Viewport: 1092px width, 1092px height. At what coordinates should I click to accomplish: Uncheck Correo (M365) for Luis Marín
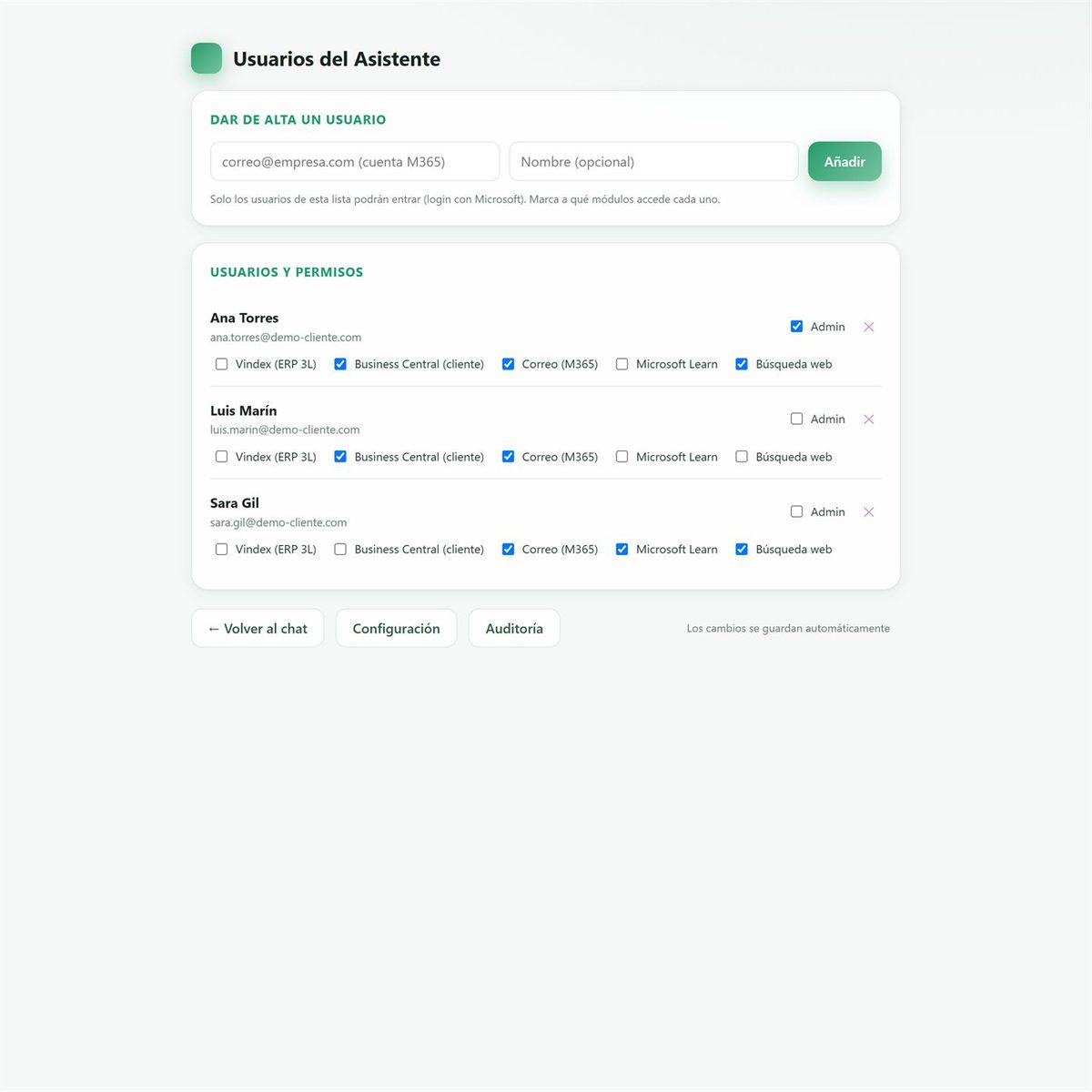tap(508, 457)
